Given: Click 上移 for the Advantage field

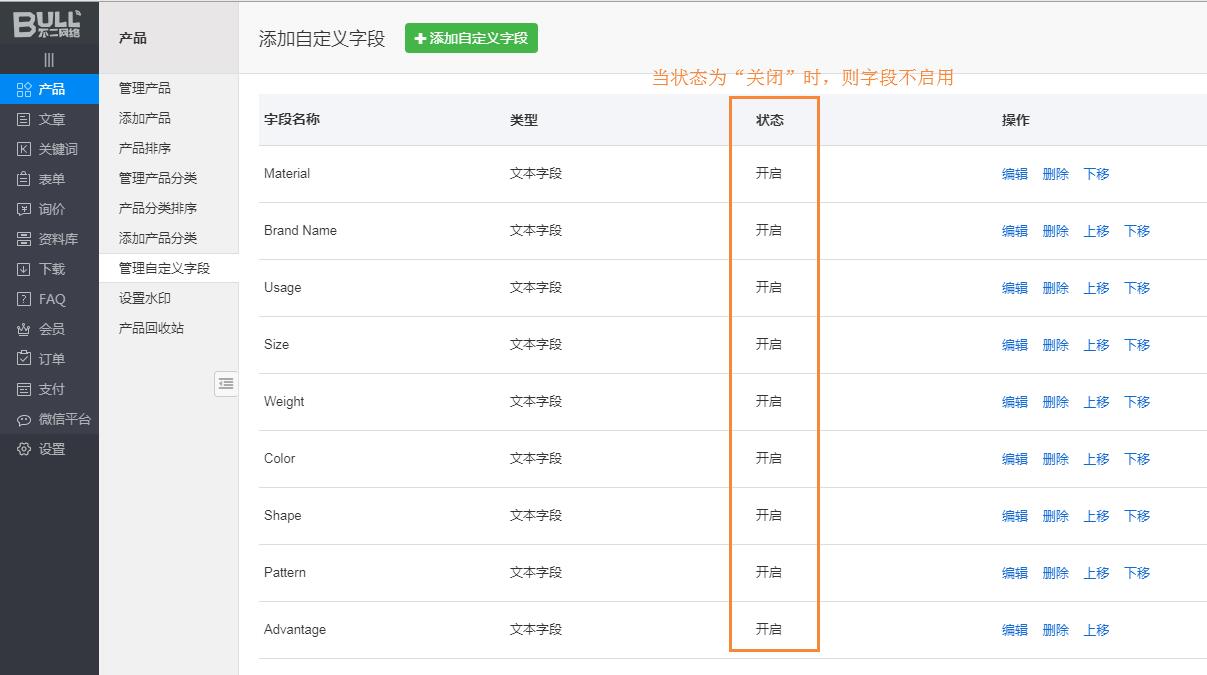Looking at the screenshot, I should tap(1096, 630).
